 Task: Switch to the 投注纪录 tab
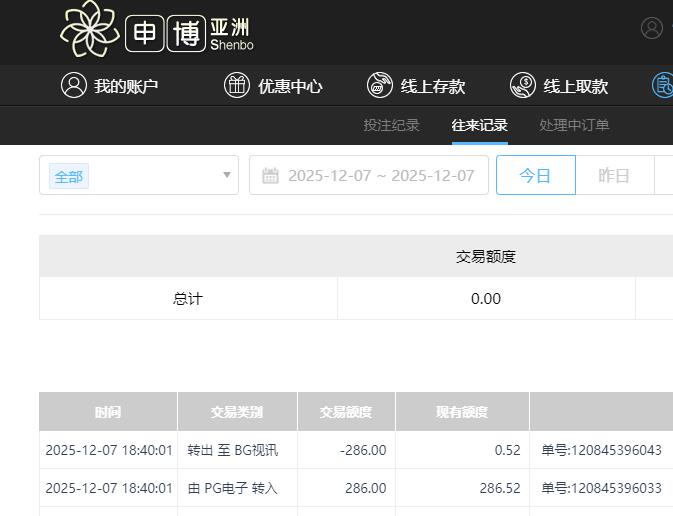(x=391, y=125)
